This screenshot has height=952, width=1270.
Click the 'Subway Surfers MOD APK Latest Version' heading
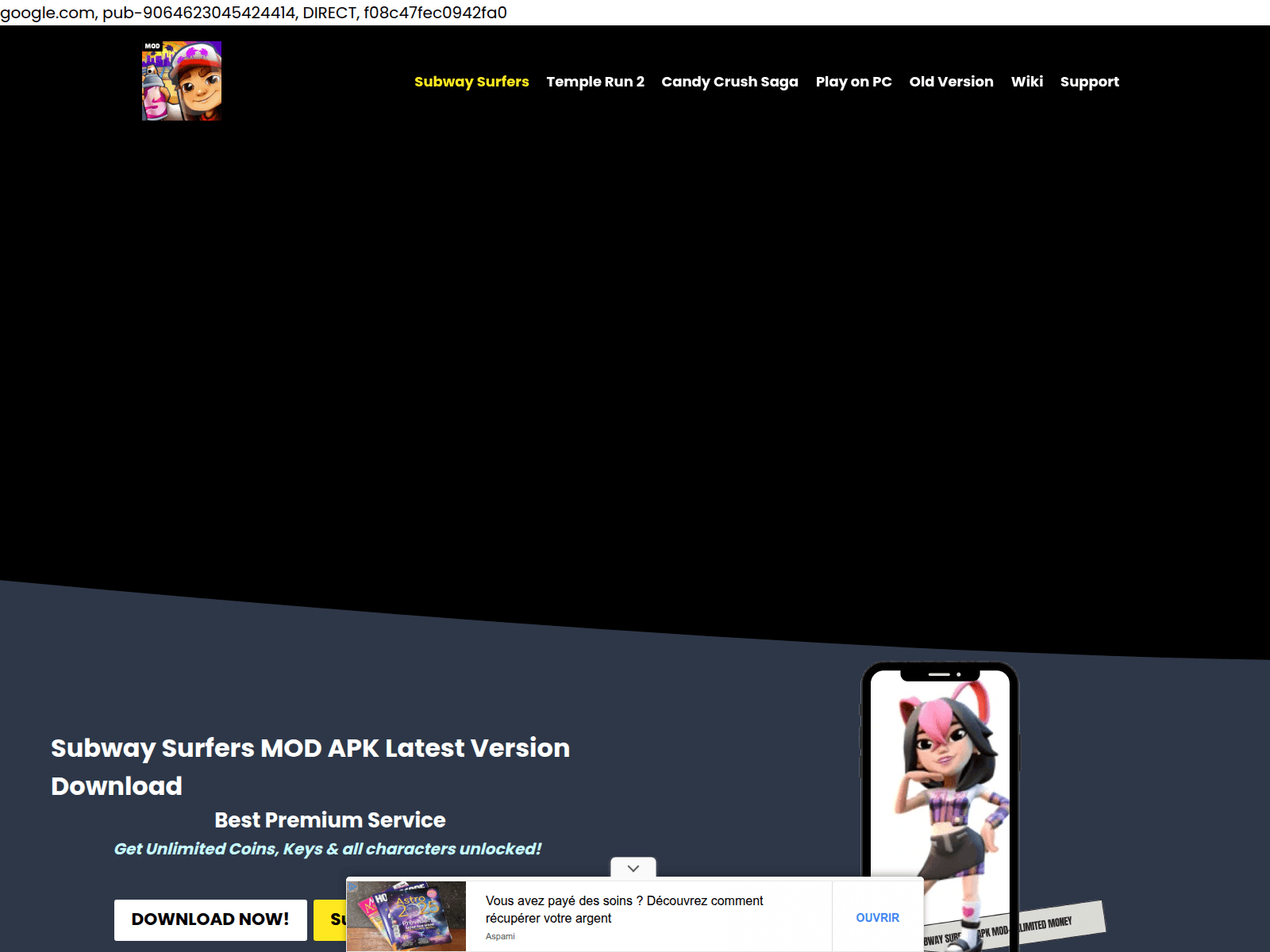[x=310, y=766]
